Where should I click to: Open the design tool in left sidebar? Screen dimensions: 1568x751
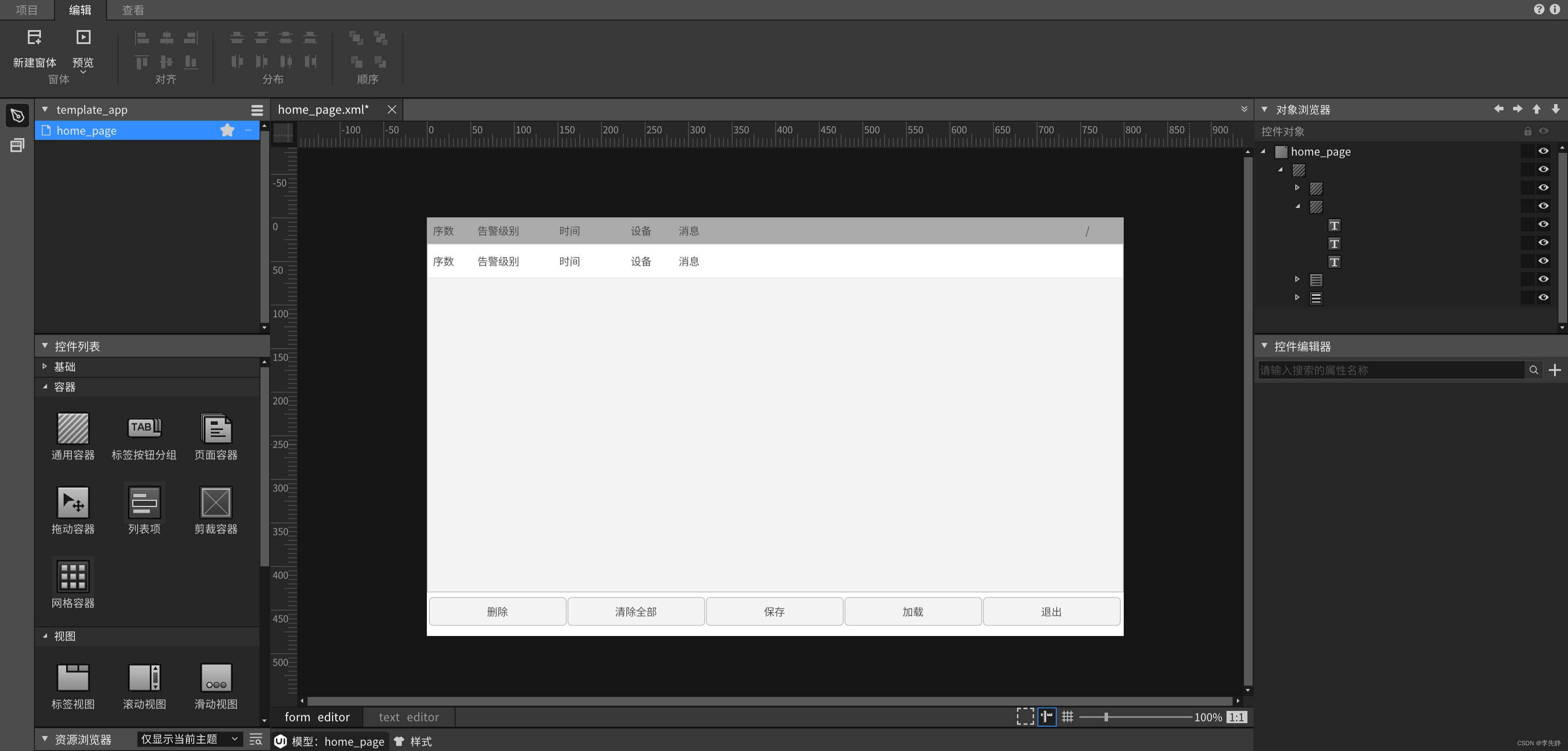[x=17, y=115]
